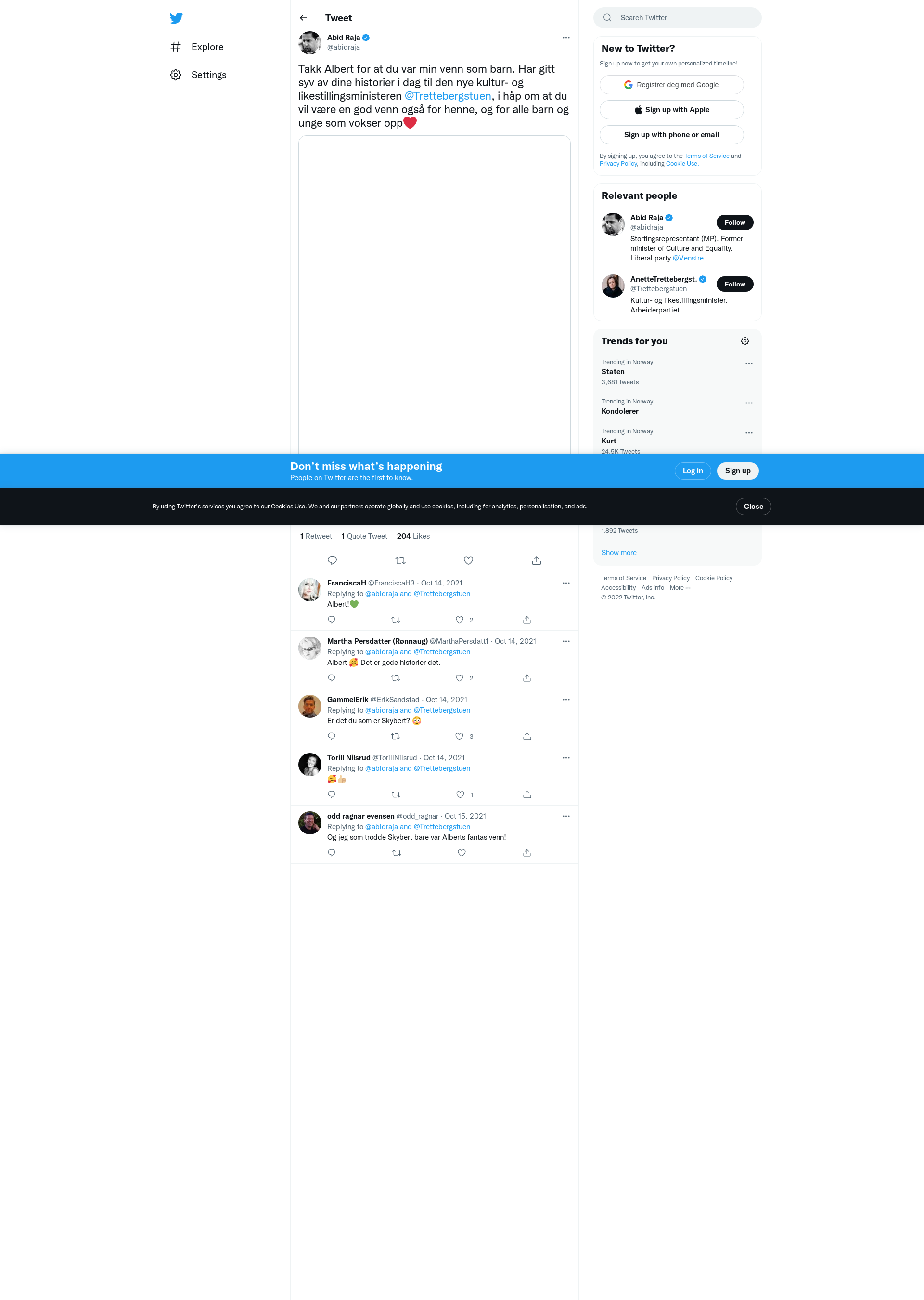Screen dimensions: 924x1300
Task: Retweet the main tweet
Action: tap(400, 560)
